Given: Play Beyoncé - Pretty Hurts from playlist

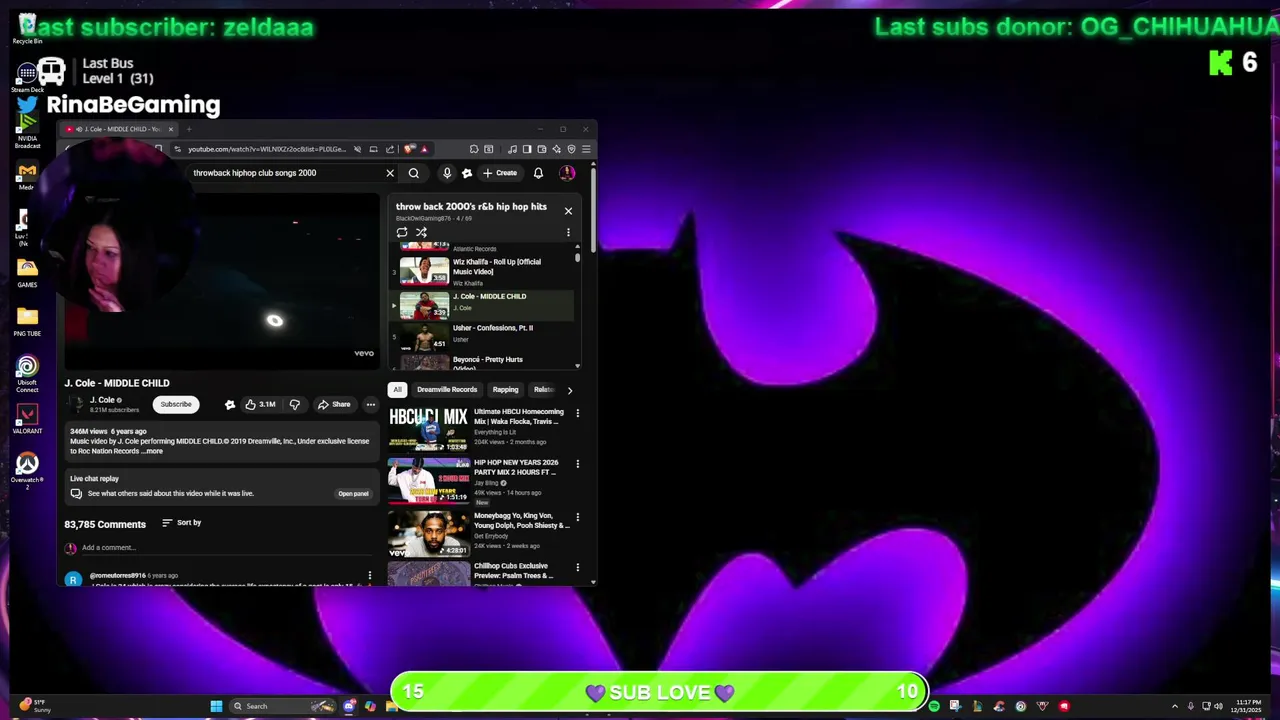Looking at the screenshot, I should click(484, 362).
